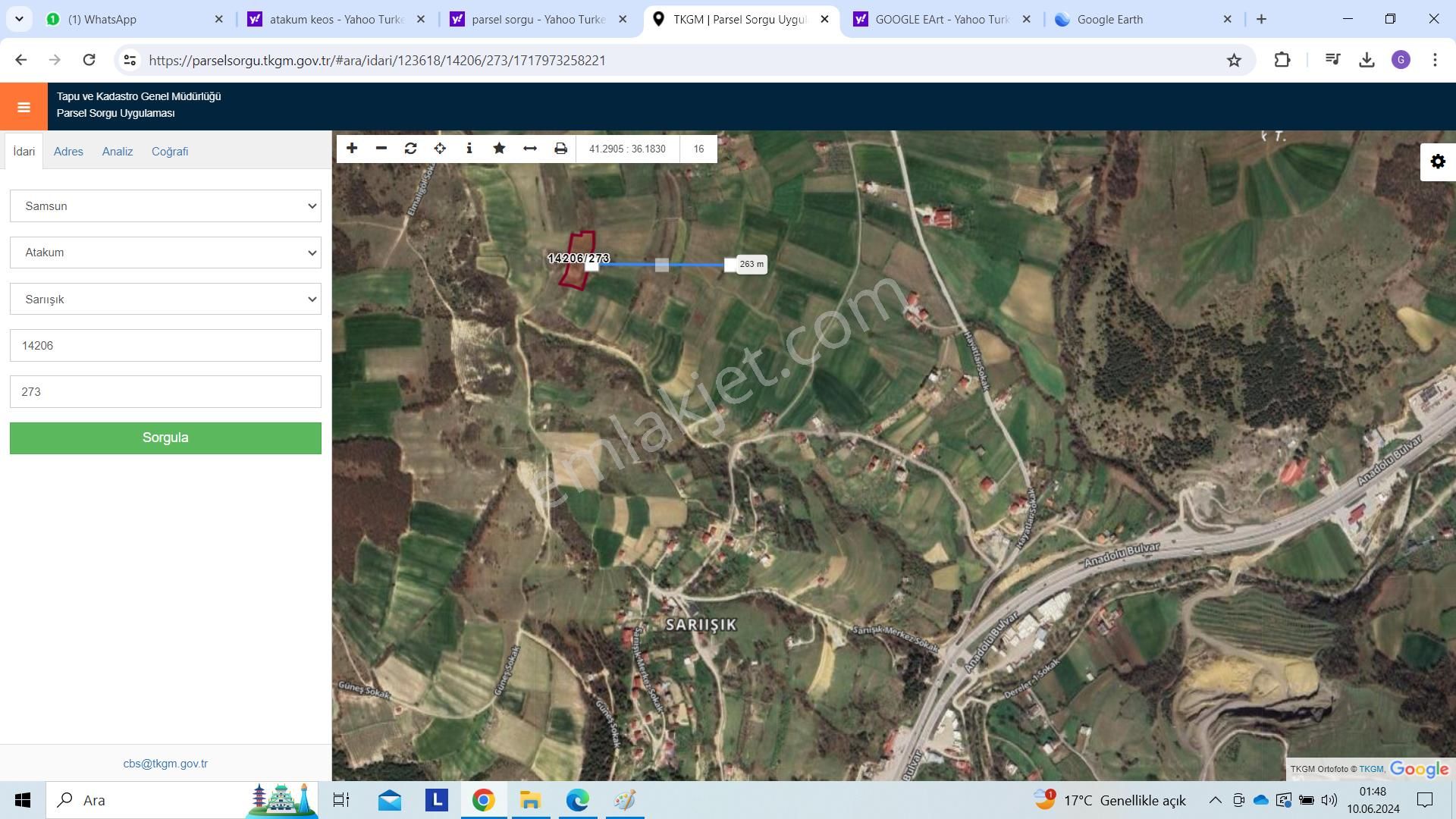Click the map refresh rotate icon
Image resolution: width=1456 pixels, height=819 pixels.
(410, 149)
